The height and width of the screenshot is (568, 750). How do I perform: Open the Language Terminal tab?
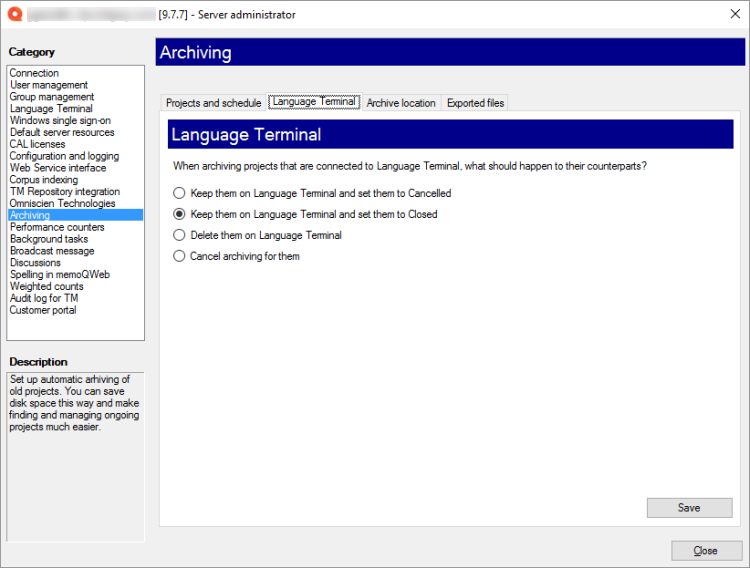(314, 101)
